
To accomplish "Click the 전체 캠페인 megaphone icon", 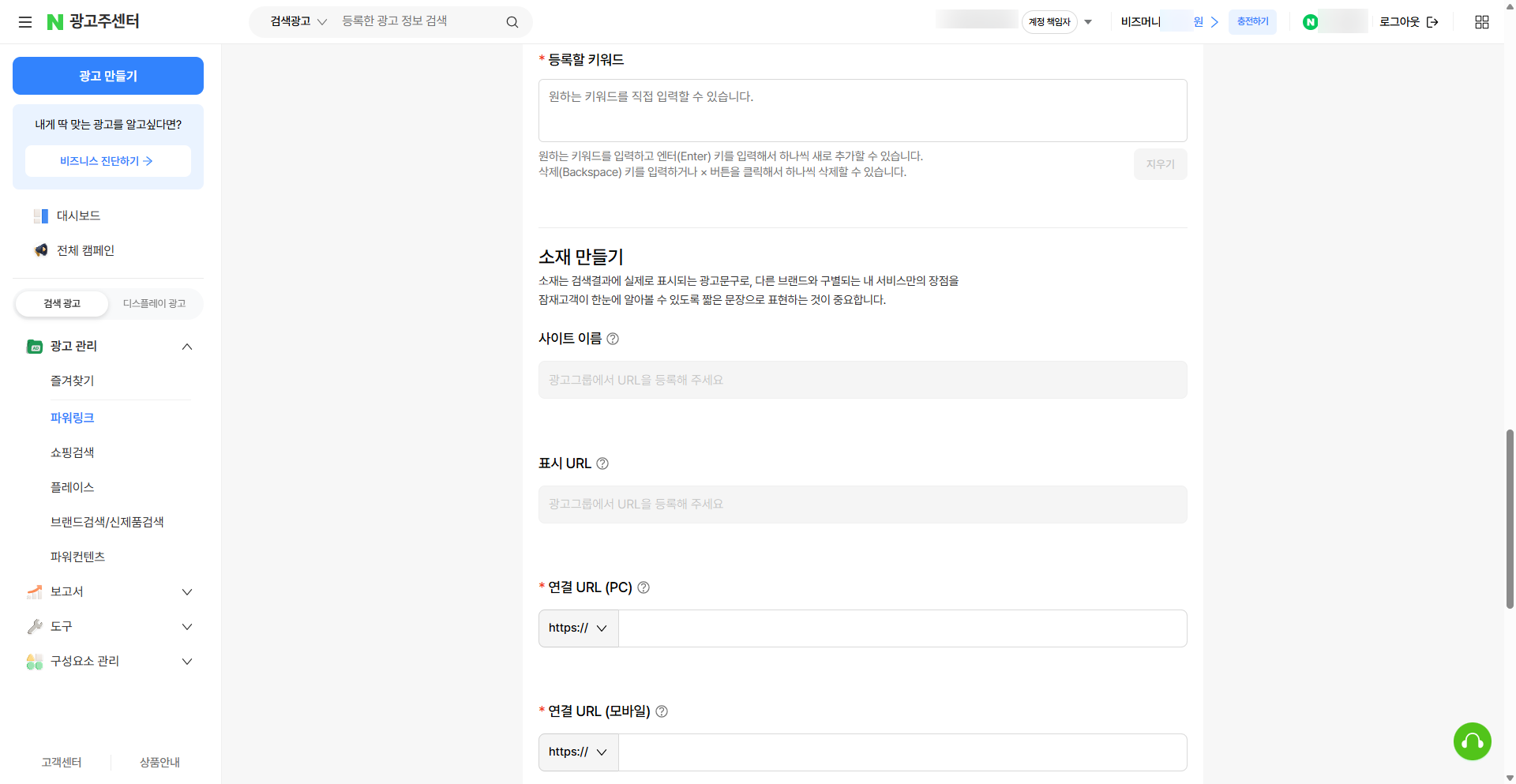I will click(x=41, y=250).
